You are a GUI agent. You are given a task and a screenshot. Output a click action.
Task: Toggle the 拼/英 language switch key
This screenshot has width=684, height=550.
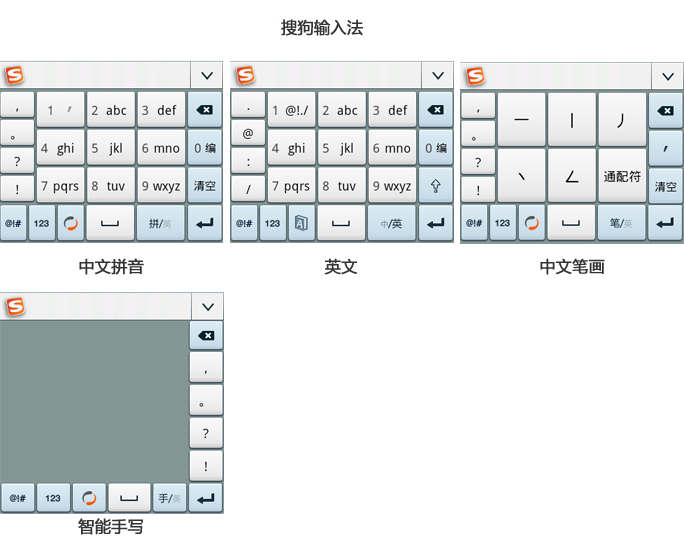(x=161, y=223)
